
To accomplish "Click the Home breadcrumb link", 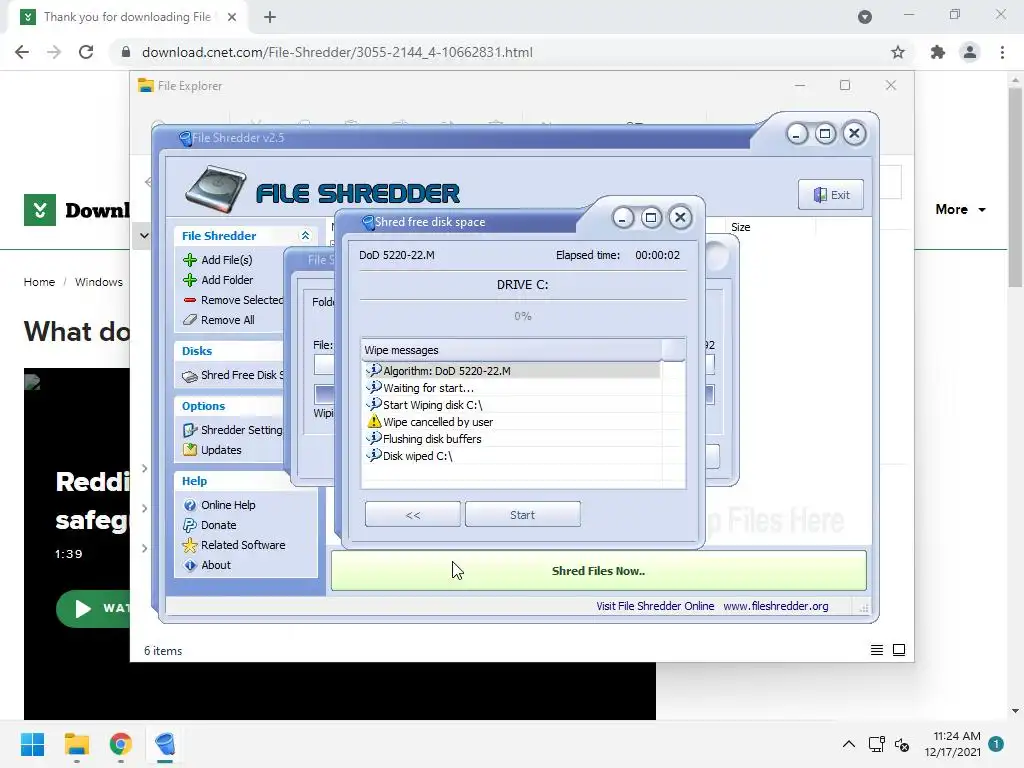I will [39, 282].
